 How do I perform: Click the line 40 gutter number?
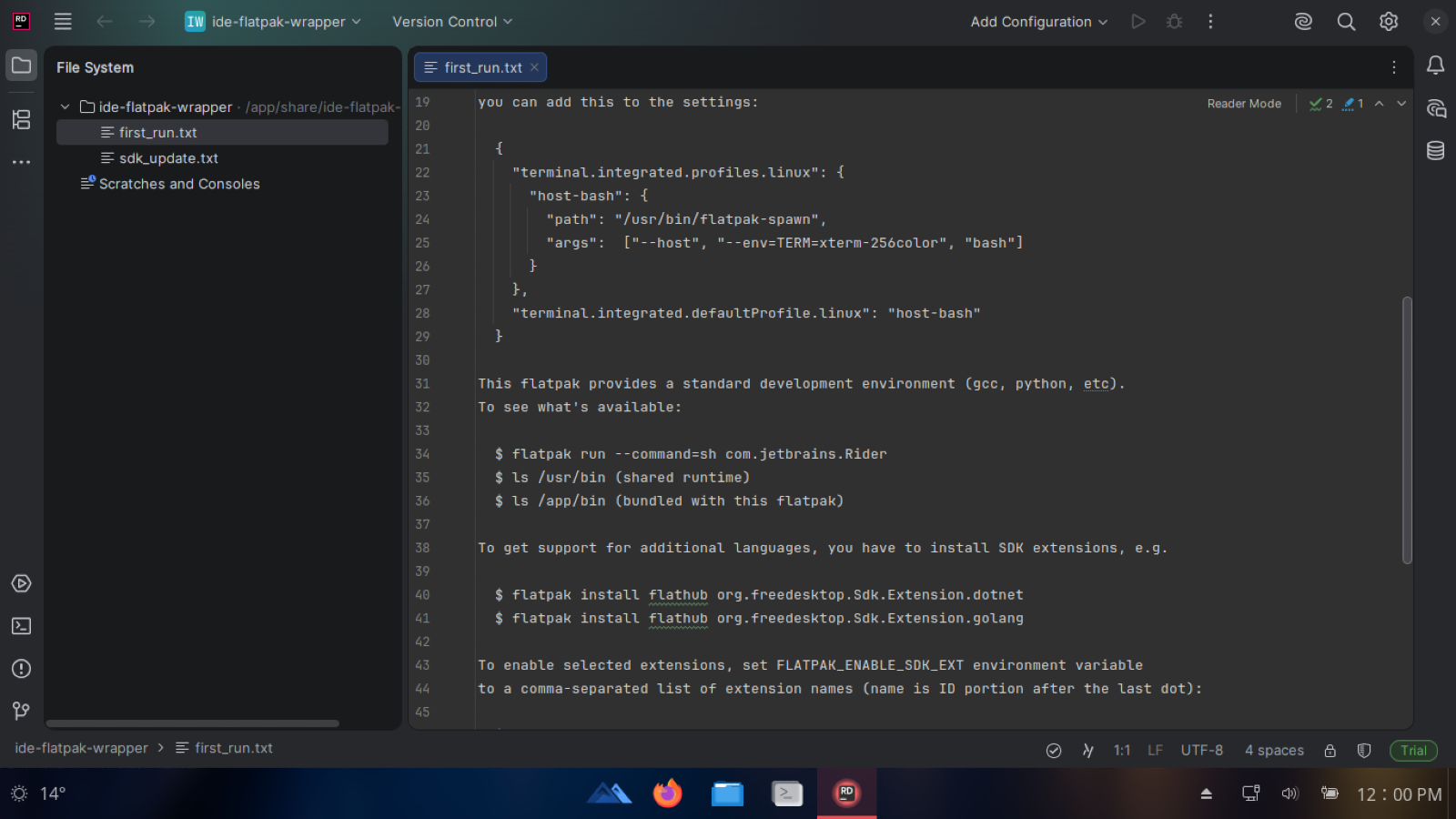click(x=422, y=595)
